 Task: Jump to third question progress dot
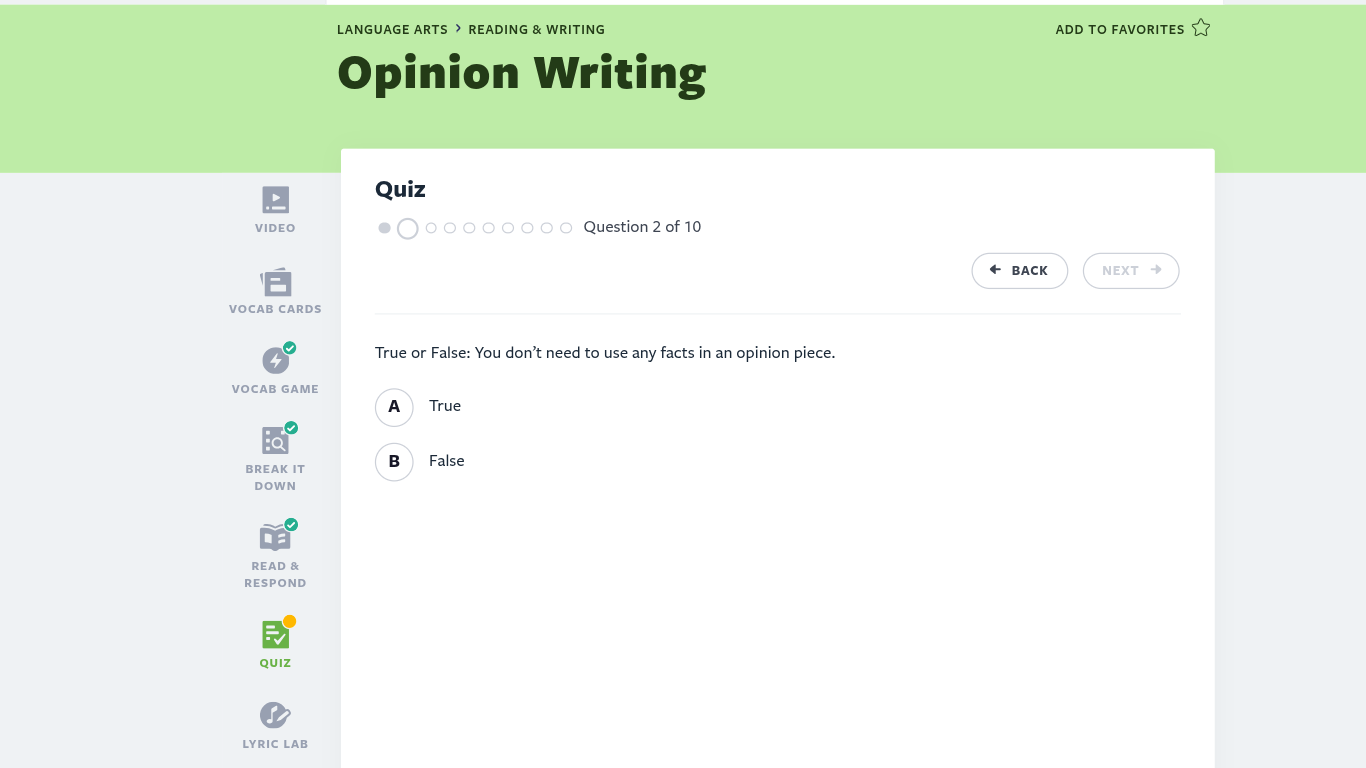(x=431, y=228)
